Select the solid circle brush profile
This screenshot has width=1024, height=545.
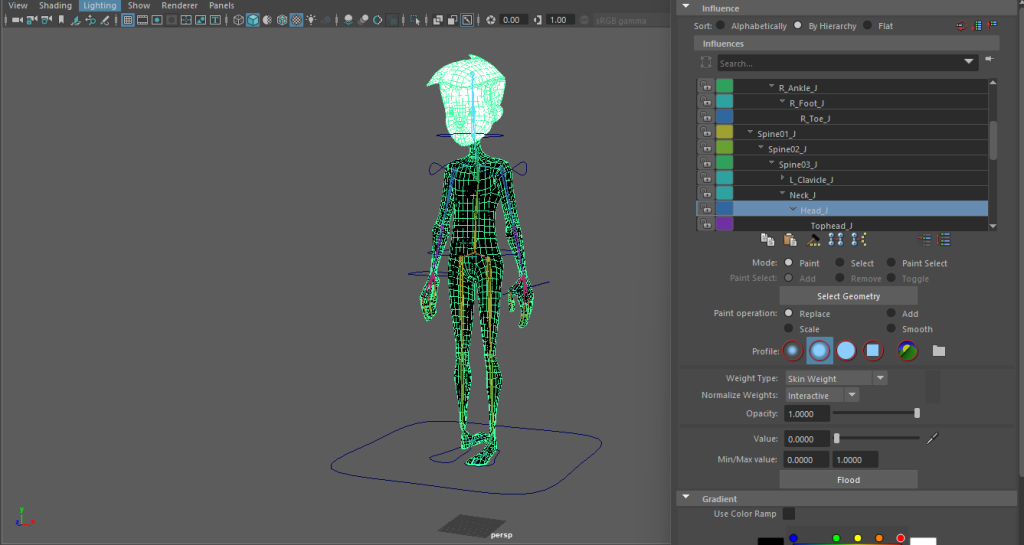pyautogui.click(x=846, y=351)
